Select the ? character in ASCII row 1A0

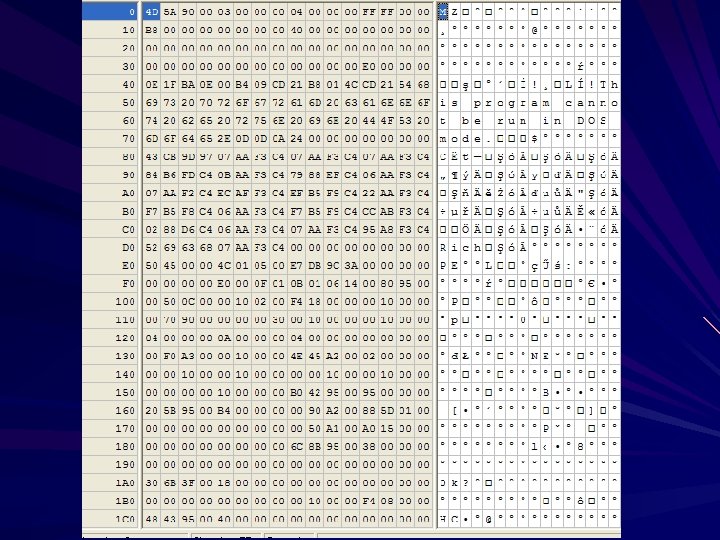(x=466, y=483)
